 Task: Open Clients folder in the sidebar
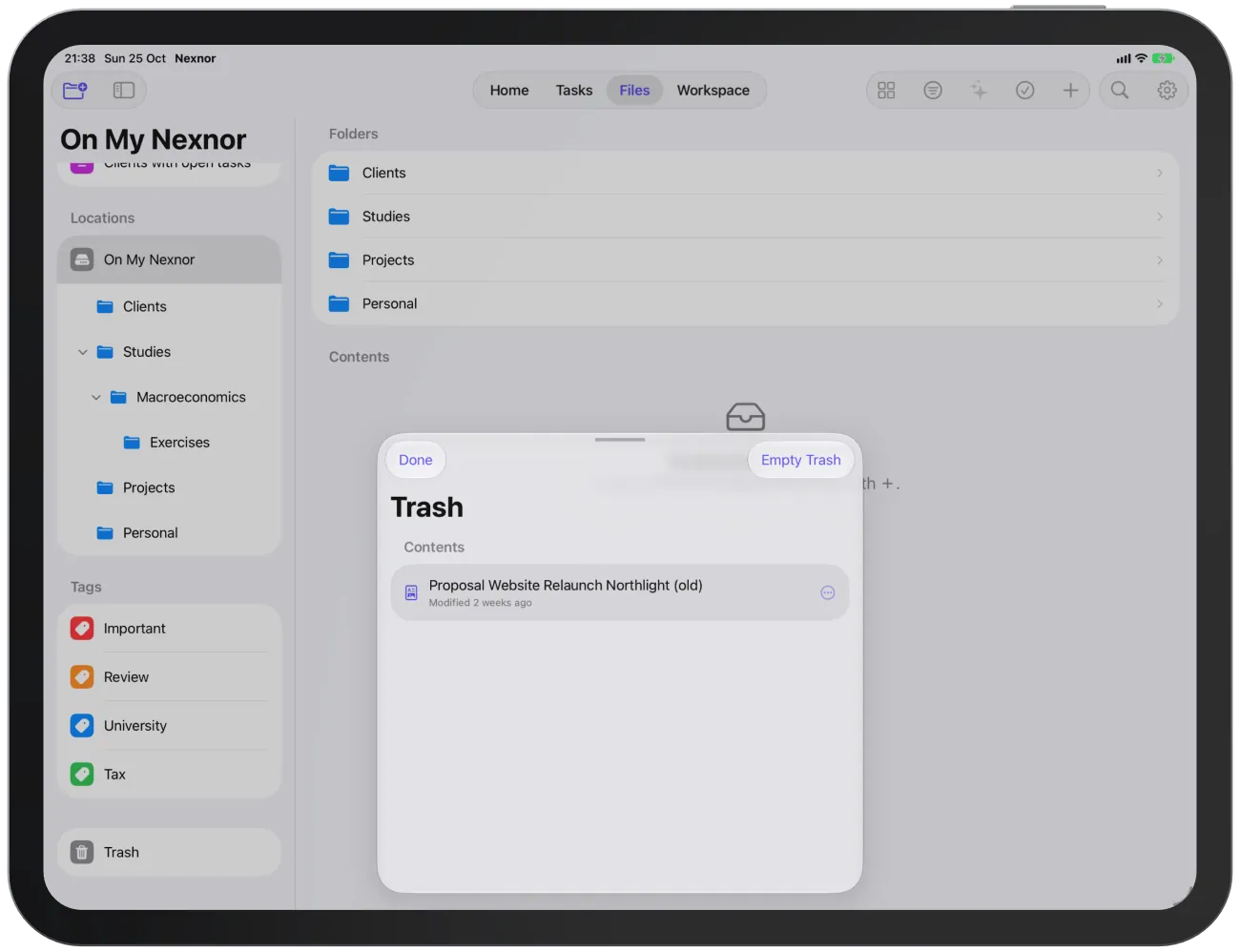[170, 306]
